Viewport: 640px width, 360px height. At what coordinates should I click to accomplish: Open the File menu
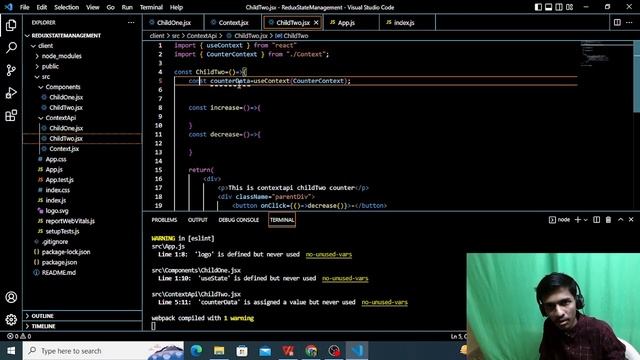[x=24, y=7]
